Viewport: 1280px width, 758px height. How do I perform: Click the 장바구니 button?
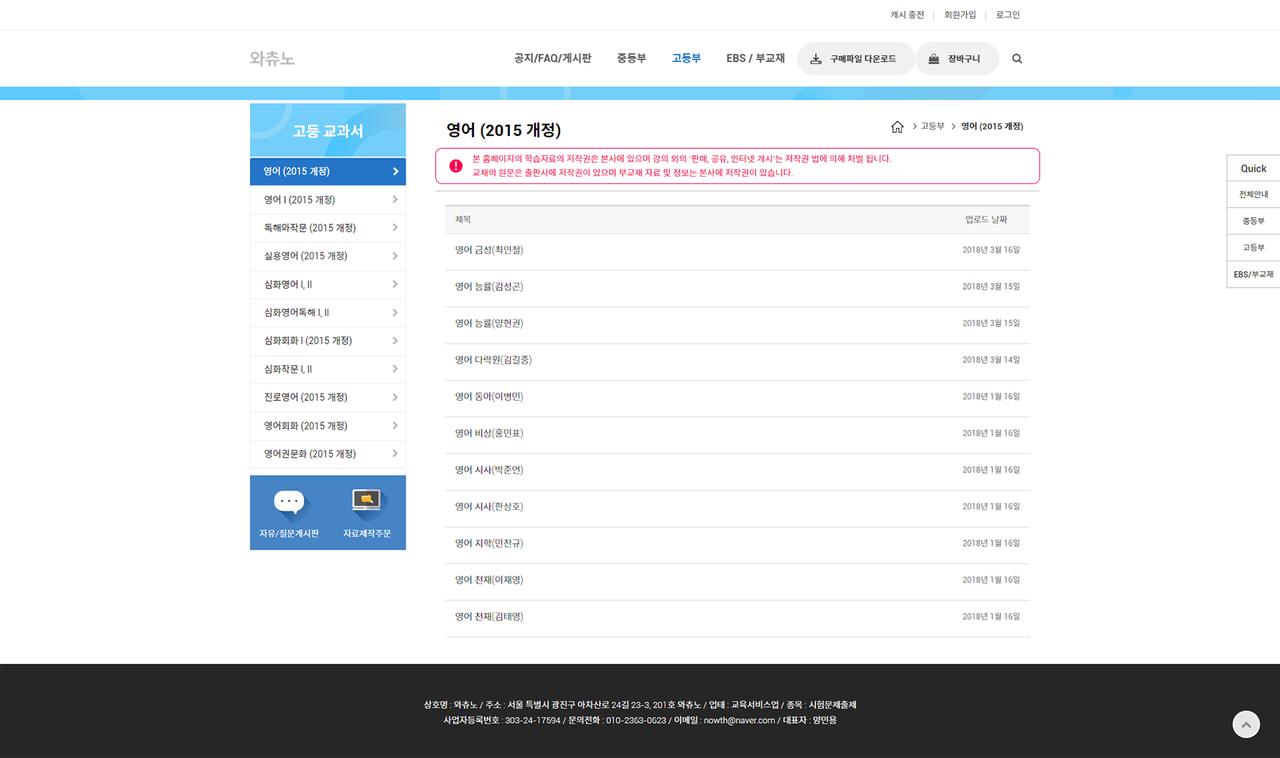coord(956,59)
